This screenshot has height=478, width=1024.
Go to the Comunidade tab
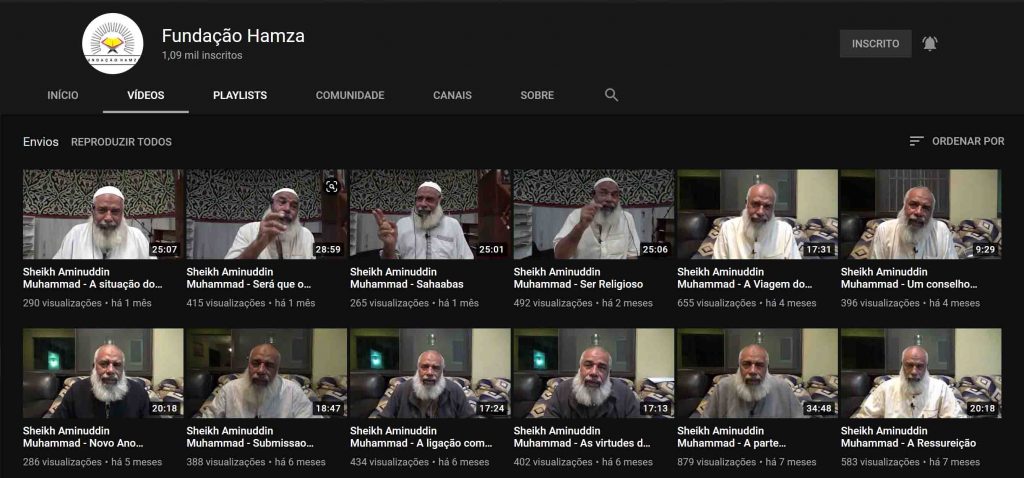click(x=350, y=95)
